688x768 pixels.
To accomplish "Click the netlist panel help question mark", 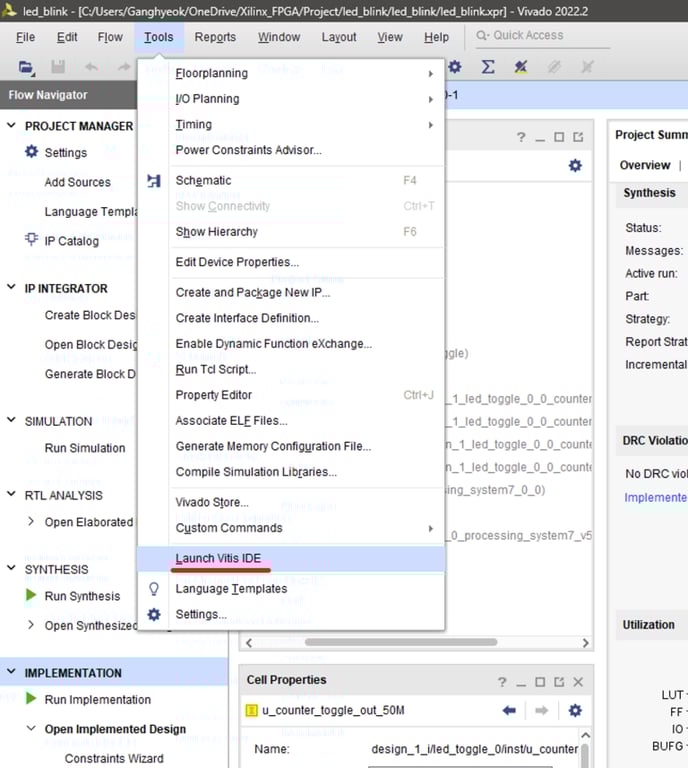I will coord(521,137).
